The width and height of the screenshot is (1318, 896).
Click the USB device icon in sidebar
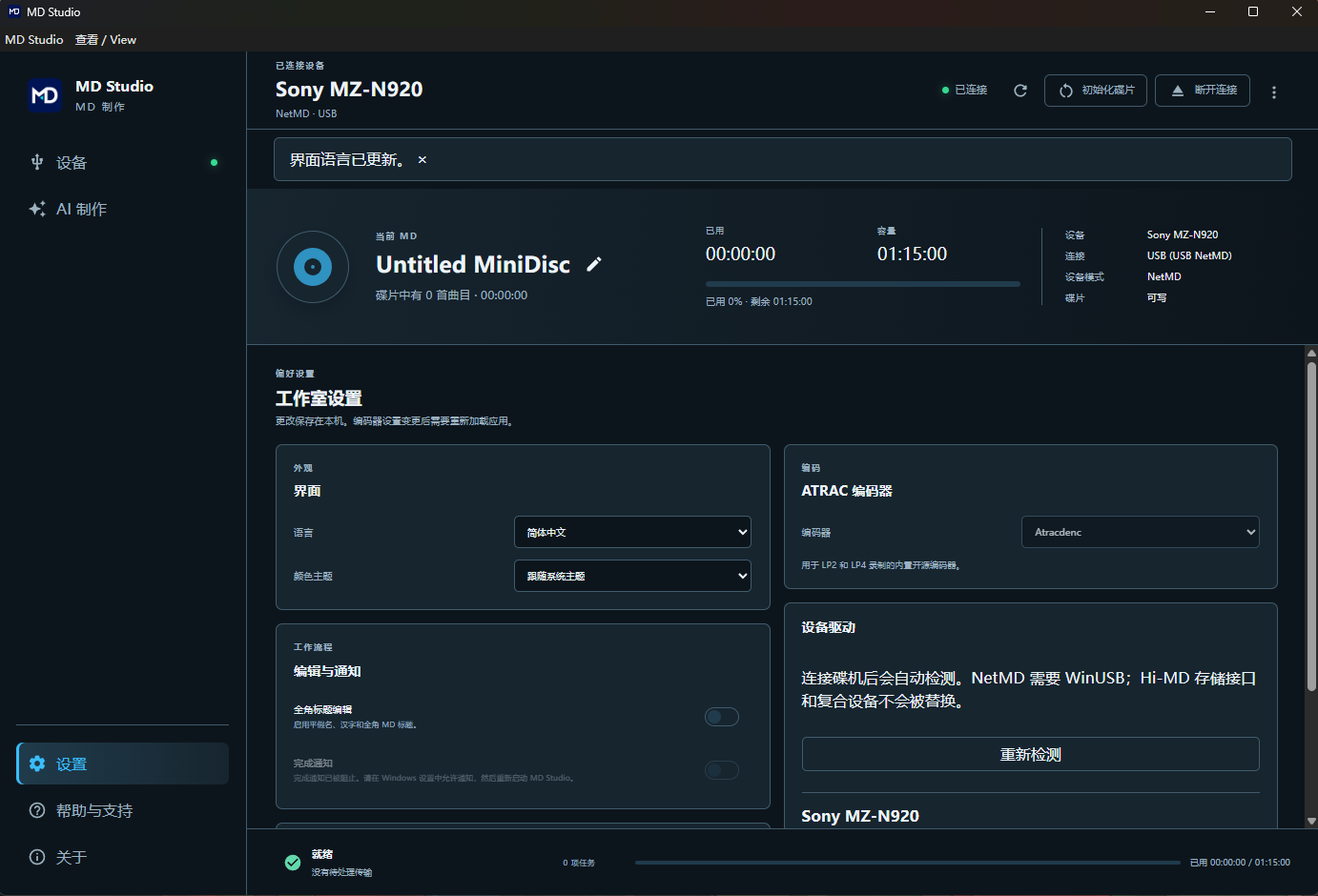[37, 162]
